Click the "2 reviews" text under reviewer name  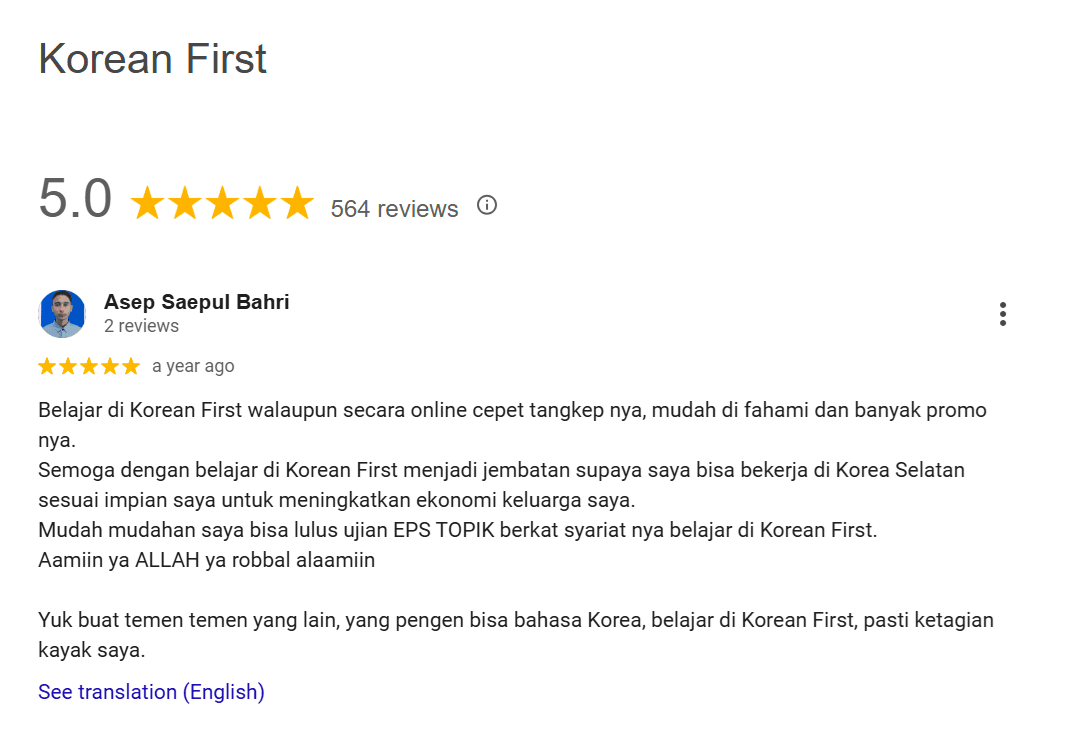click(x=141, y=326)
